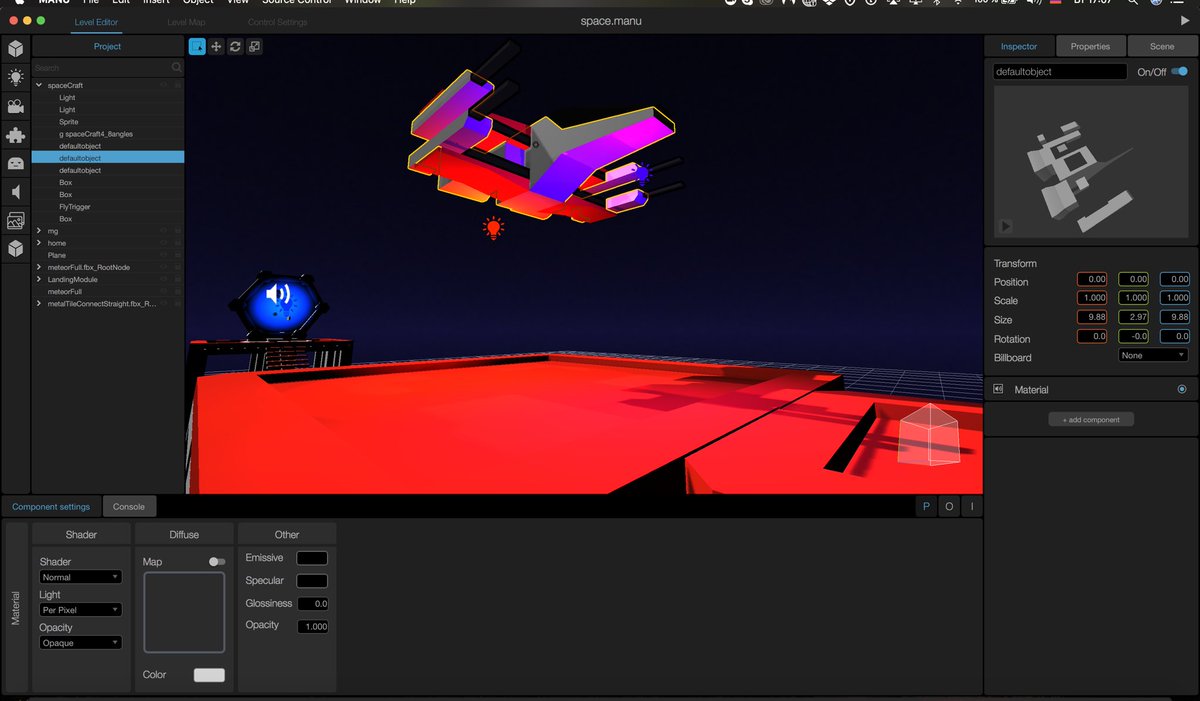Toggle visibility eye for spaceCraft

[x=163, y=85]
